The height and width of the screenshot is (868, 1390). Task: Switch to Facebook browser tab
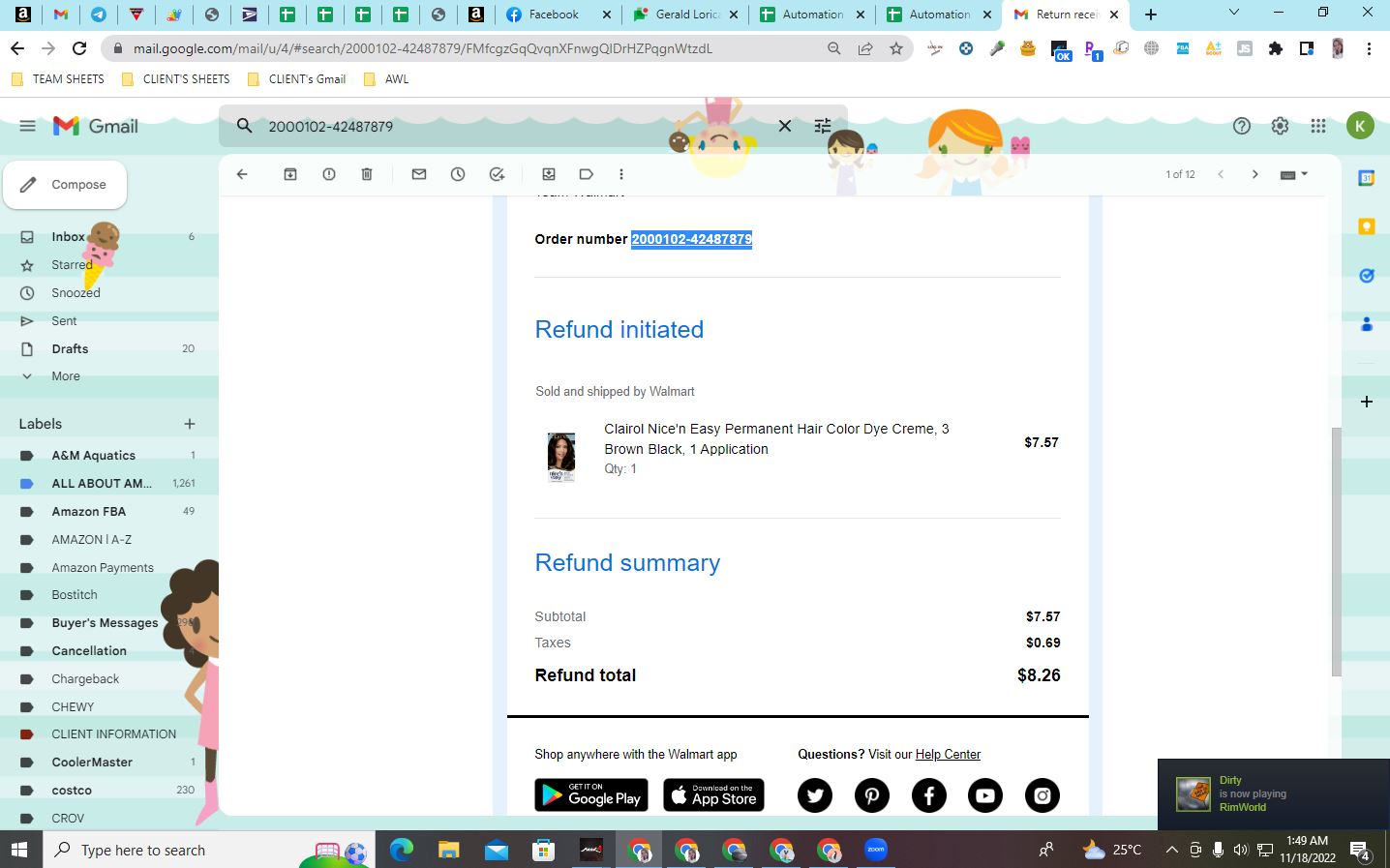pyautogui.click(x=559, y=15)
